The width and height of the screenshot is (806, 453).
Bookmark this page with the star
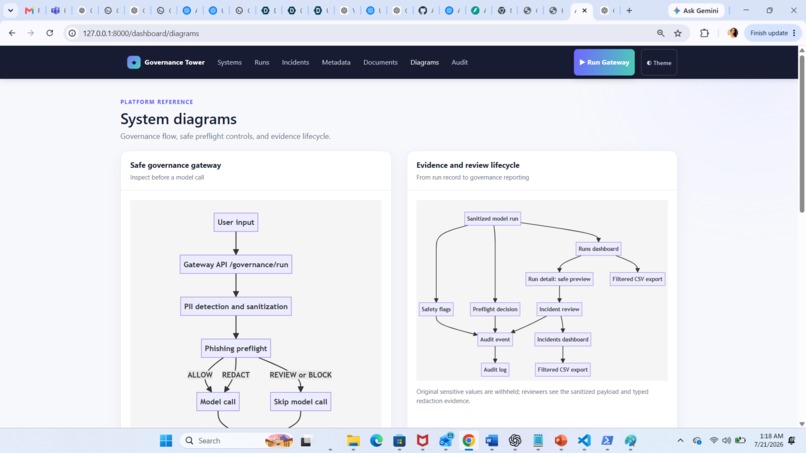678,33
